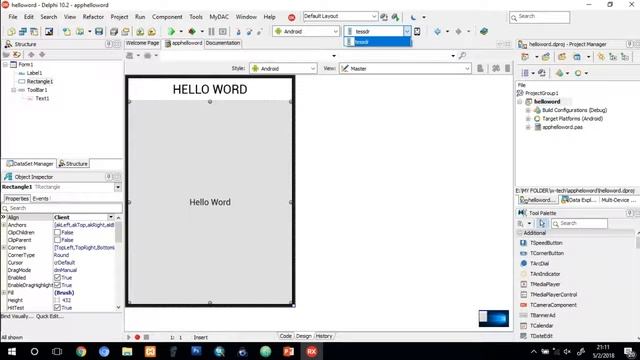Open PowerPoint from the taskbar
The image size is (640, 360).
[289, 351]
